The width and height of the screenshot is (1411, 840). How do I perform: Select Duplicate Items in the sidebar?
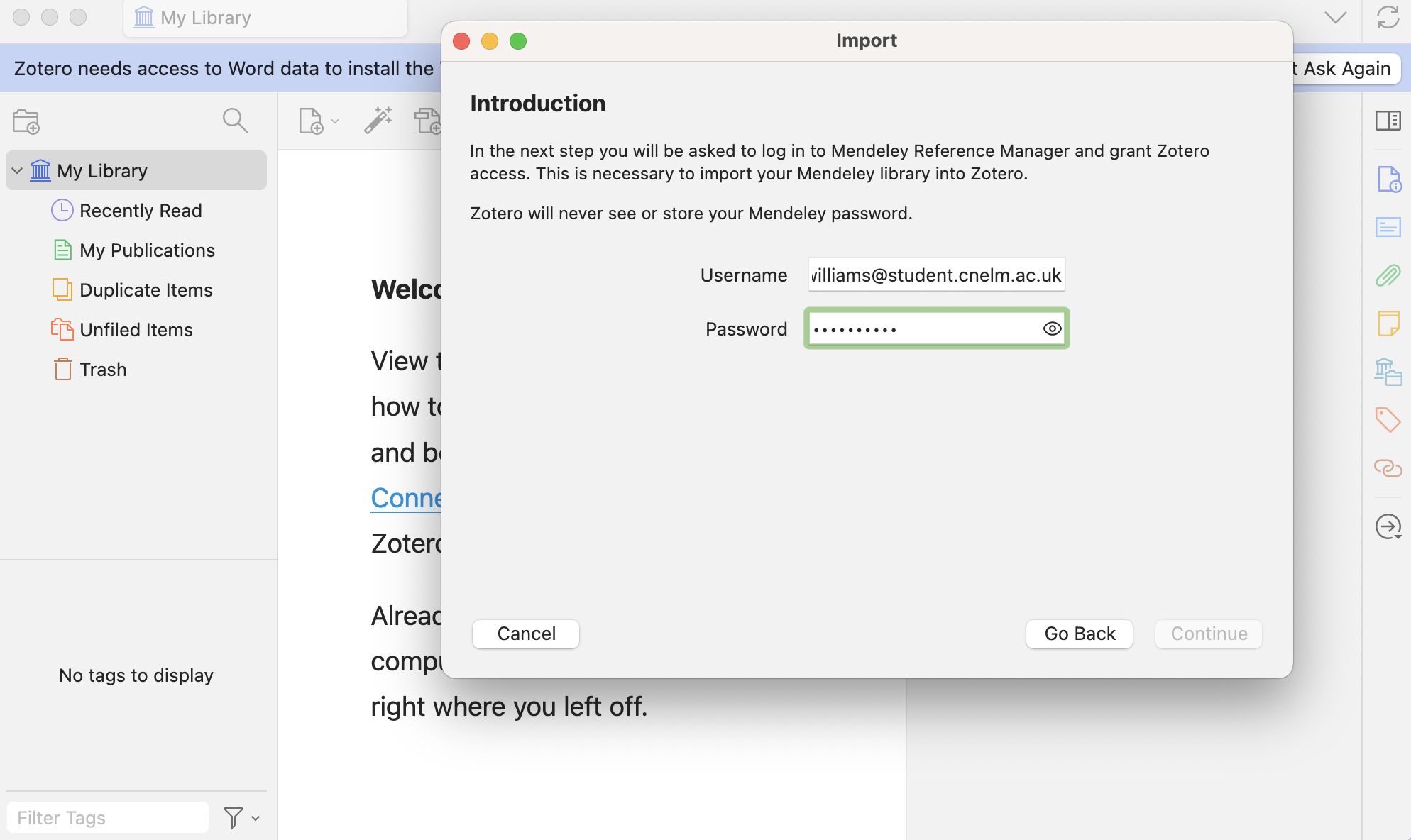click(x=136, y=290)
